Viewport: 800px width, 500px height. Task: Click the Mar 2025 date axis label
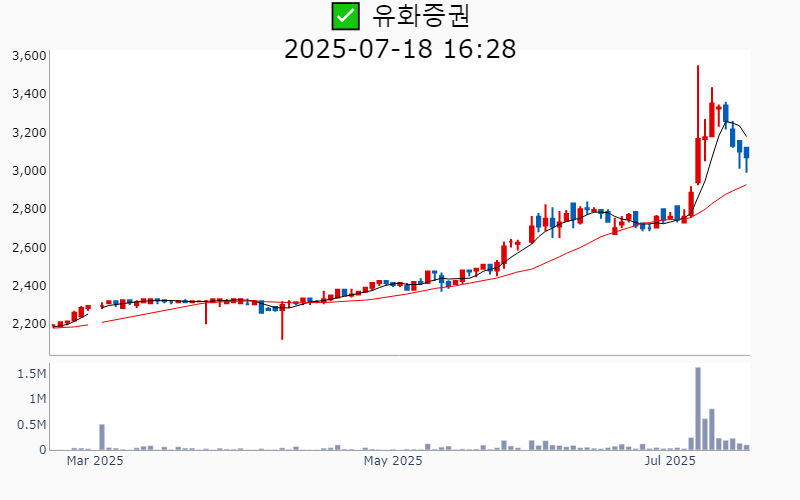pyautogui.click(x=95, y=461)
